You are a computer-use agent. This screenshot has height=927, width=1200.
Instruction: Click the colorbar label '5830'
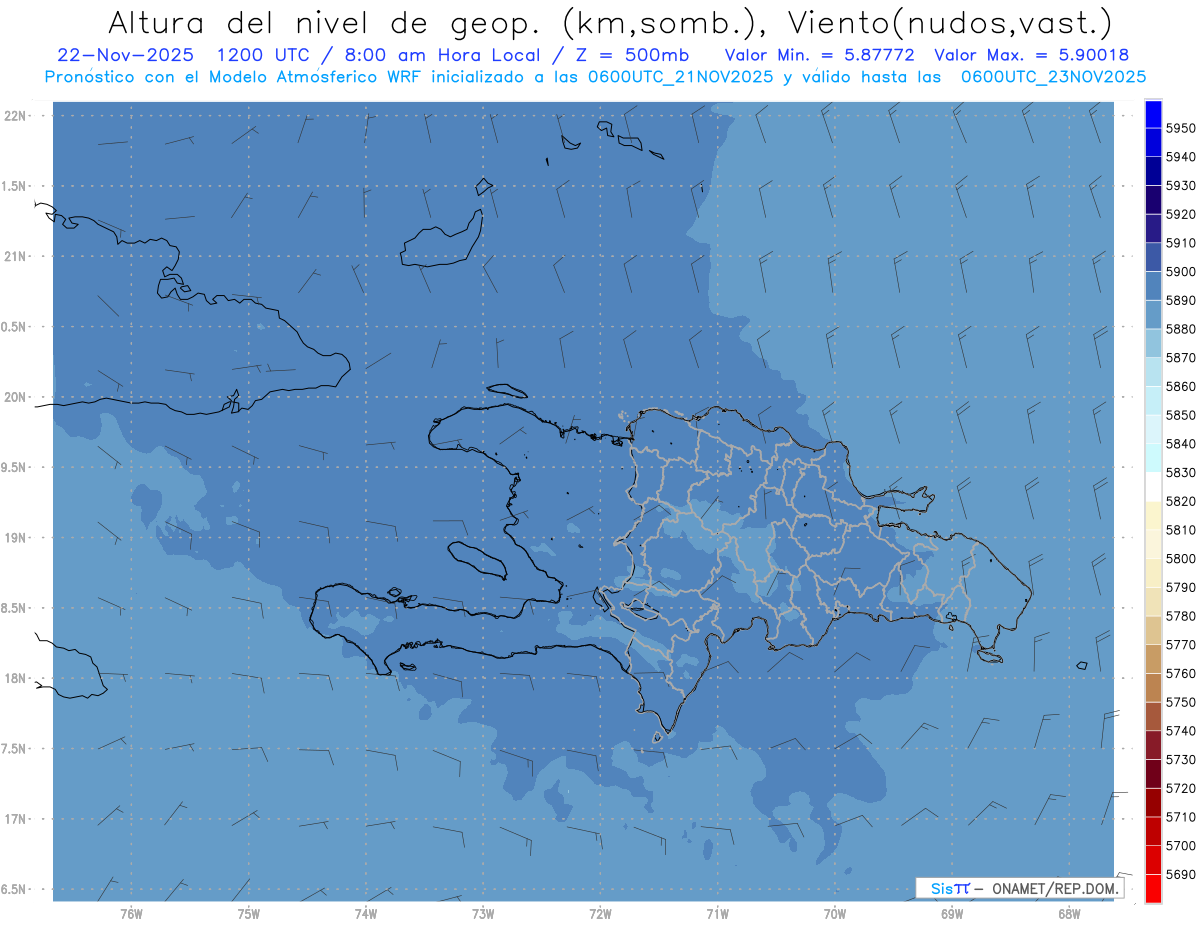coord(1181,472)
